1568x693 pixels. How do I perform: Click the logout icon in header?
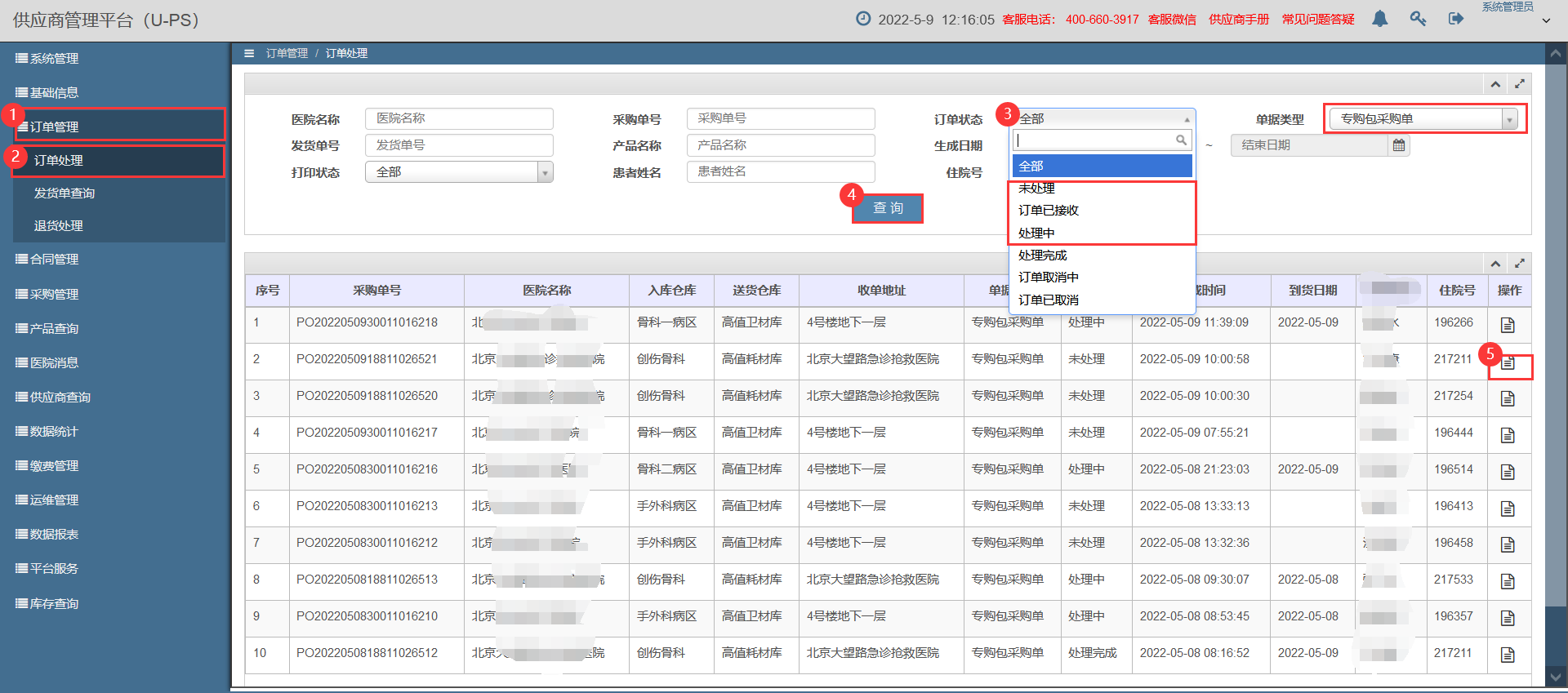[x=1455, y=19]
